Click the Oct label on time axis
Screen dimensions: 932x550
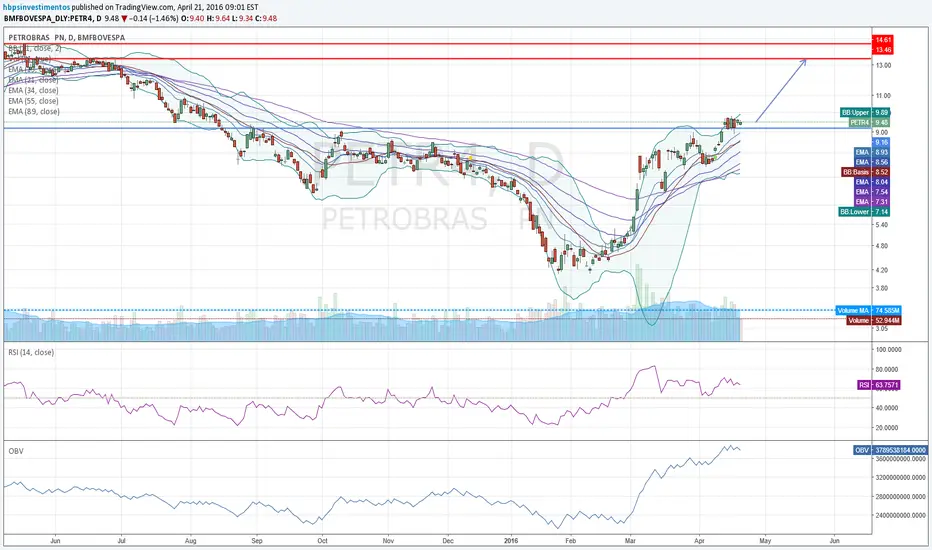coord(322,541)
